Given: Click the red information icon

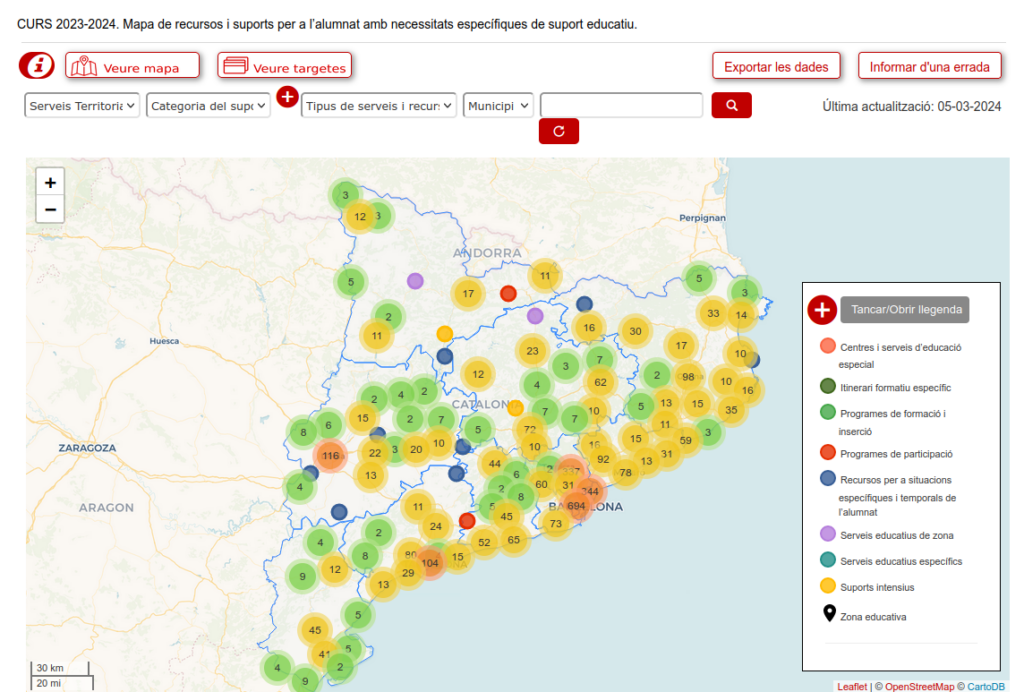Looking at the screenshot, I should [37, 67].
